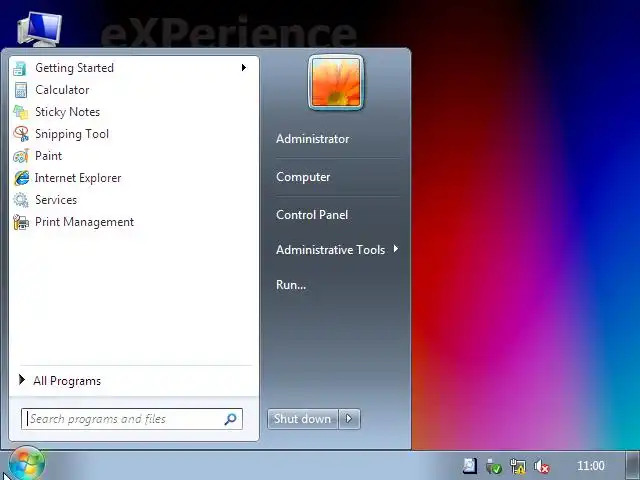Click the Windows Start orb

click(x=27, y=464)
